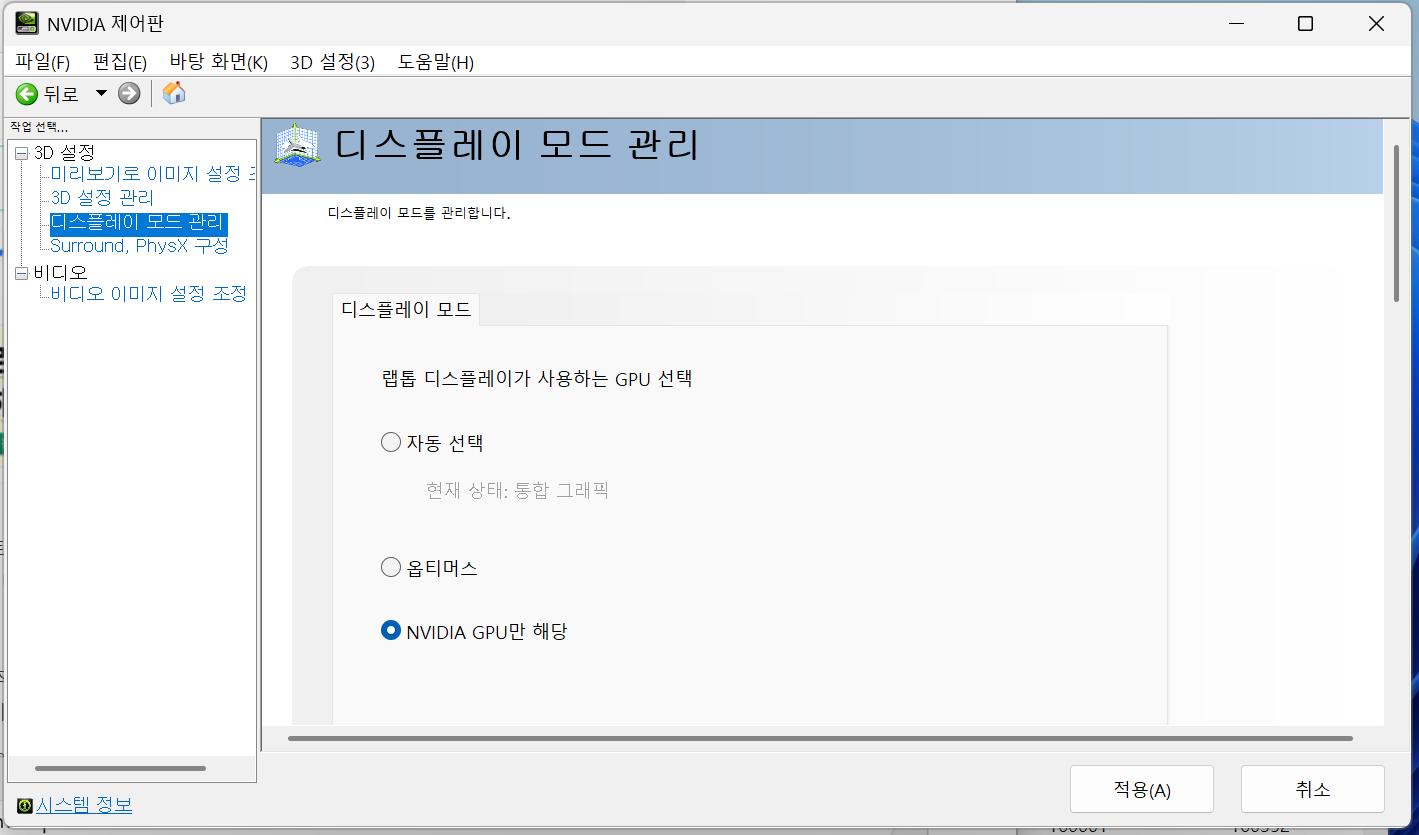The image size is (1419, 835).
Task: Click the NVIDIA logo in the title bar
Action: [x=25, y=22]
